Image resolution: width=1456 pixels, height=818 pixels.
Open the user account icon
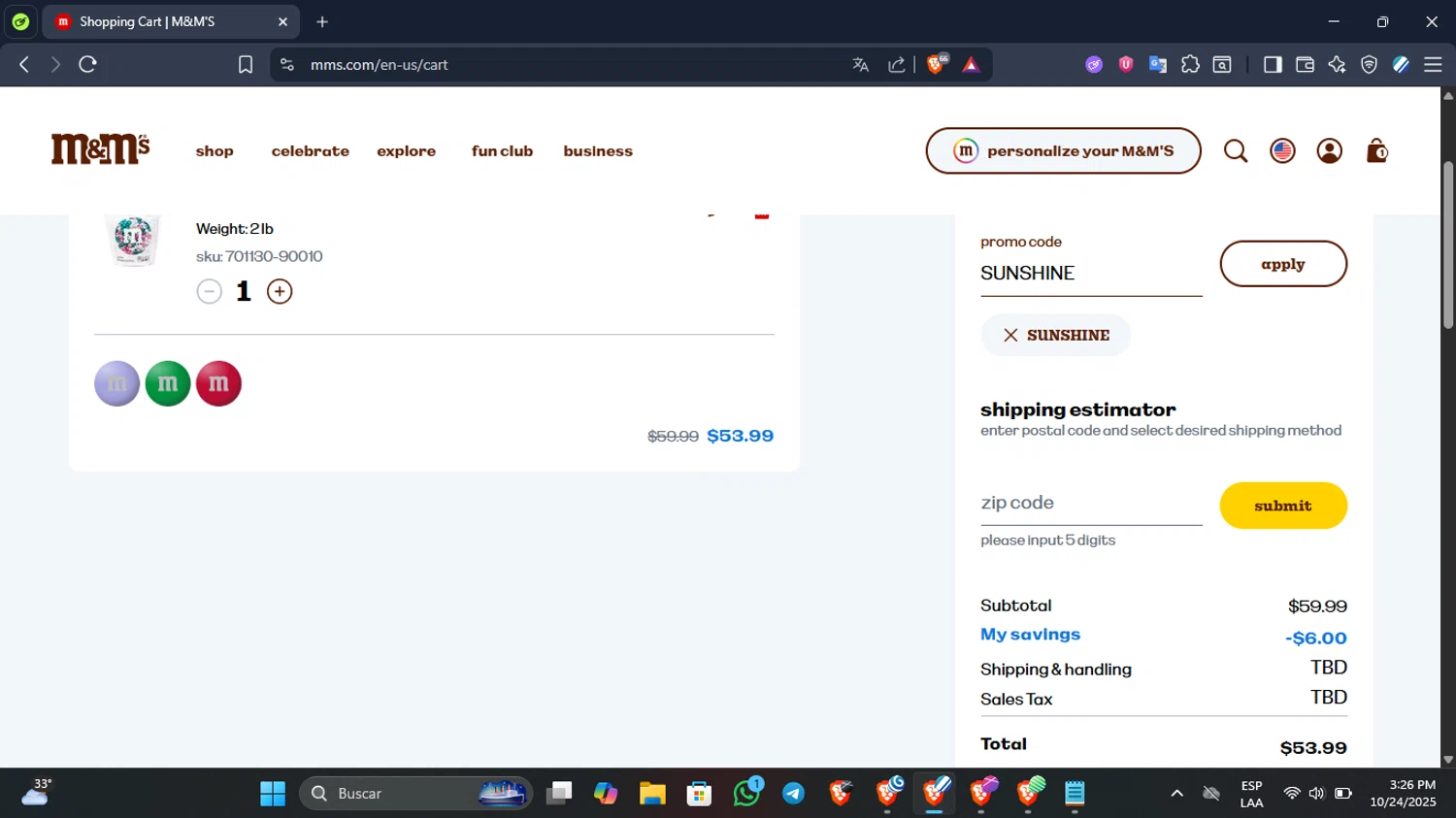pyautogui.click(x=1329, y=151)
